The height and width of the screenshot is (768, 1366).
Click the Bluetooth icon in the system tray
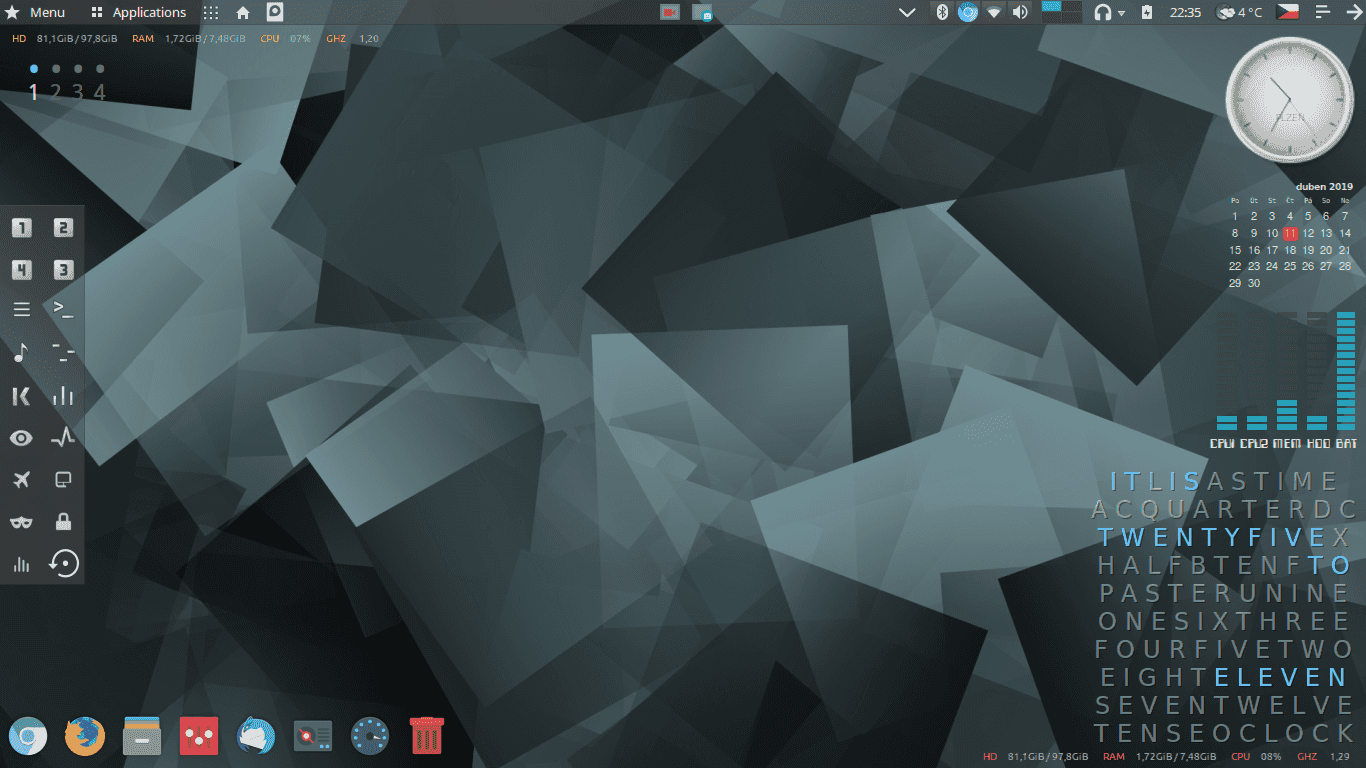(940, 13)
